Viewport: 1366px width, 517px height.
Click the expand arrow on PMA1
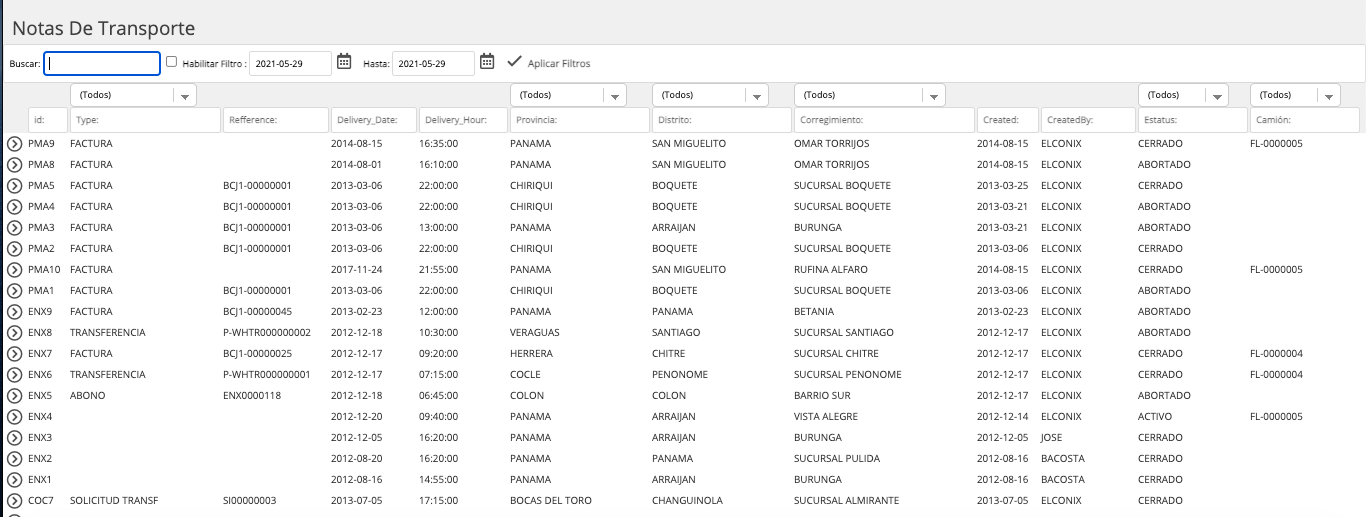pyautogui.click(x=14, y=291)
